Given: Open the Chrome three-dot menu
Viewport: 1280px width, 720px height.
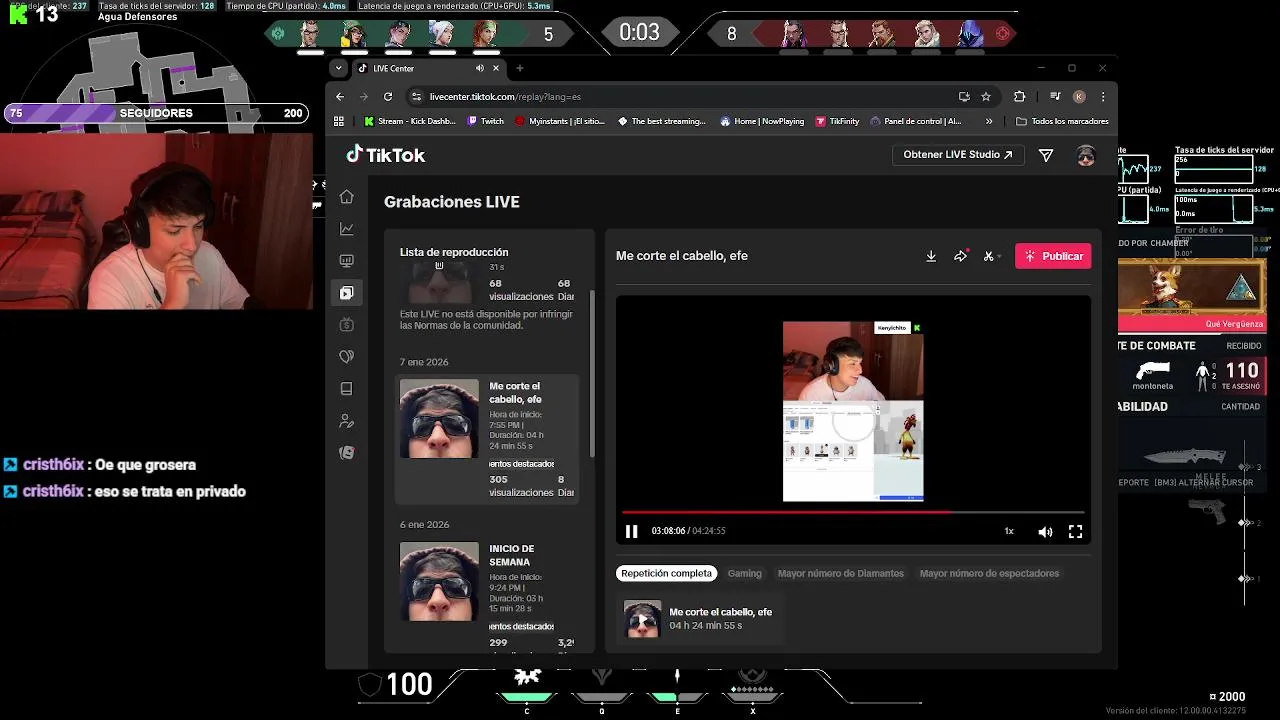Looking at the screenshot, I should pyautogui.click(x=1103, y=97).
